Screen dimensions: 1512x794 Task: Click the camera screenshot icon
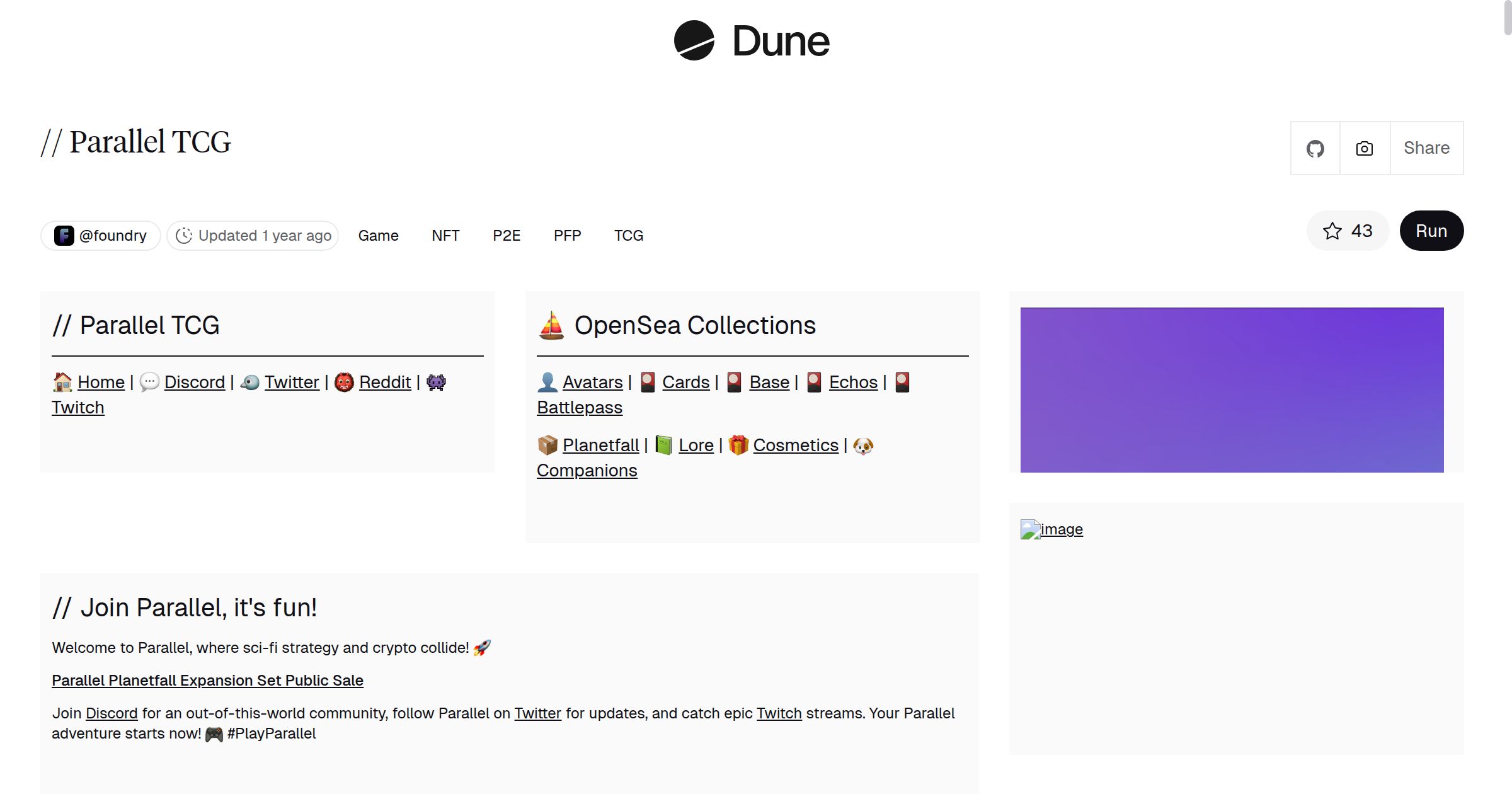[x=1365, y=149]
